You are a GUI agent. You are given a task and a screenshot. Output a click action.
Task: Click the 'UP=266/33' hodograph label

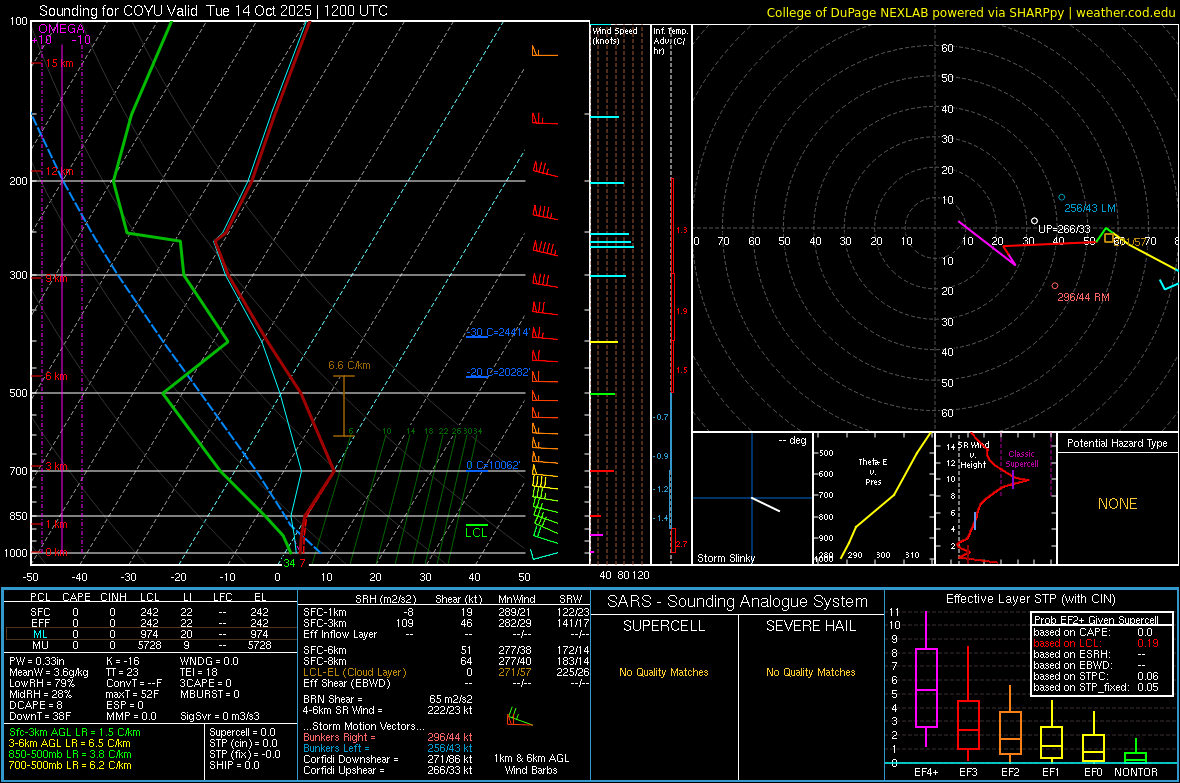tap(1064, 229)
